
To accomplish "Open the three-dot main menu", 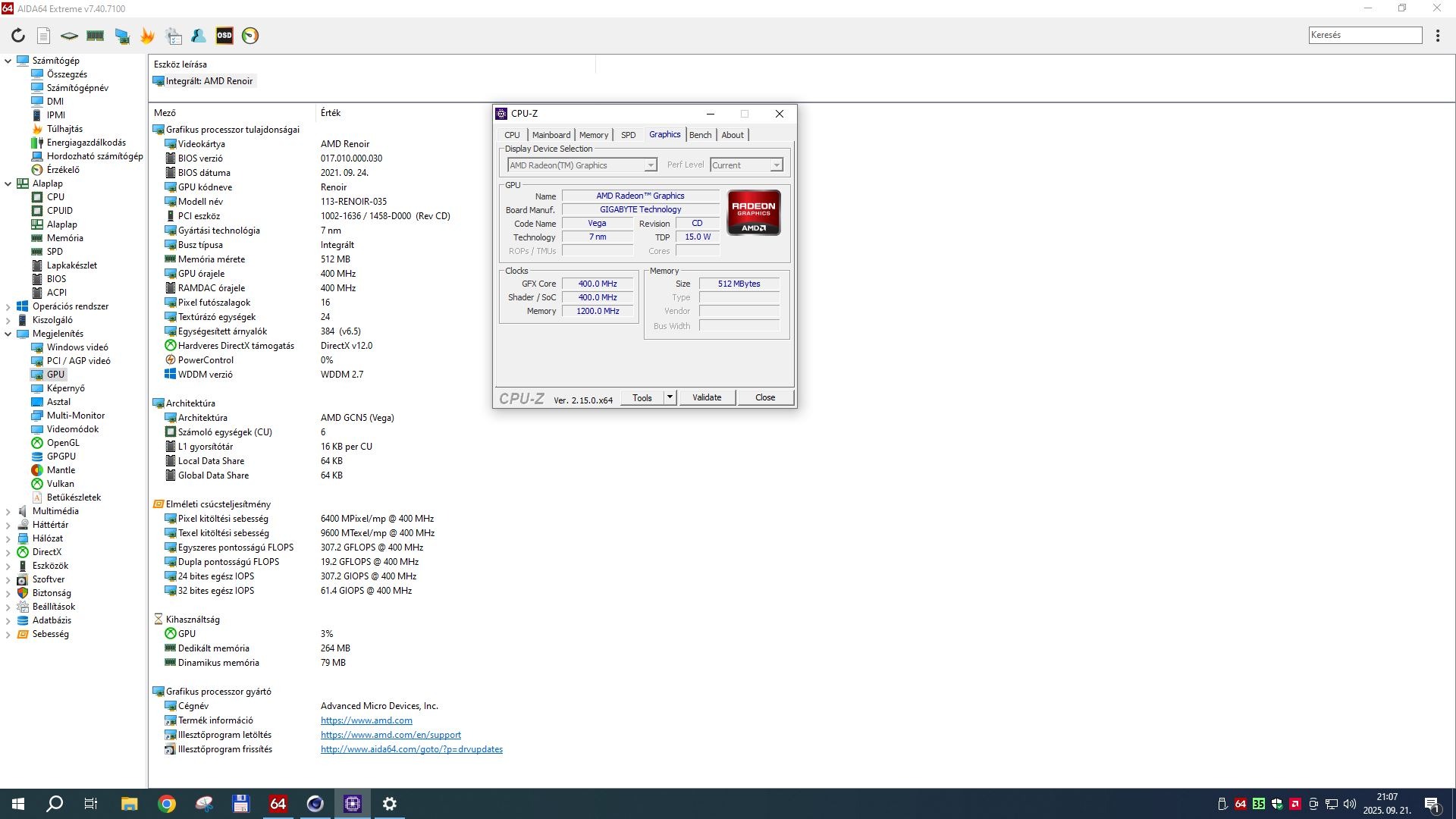I will tap(1438, 36).
